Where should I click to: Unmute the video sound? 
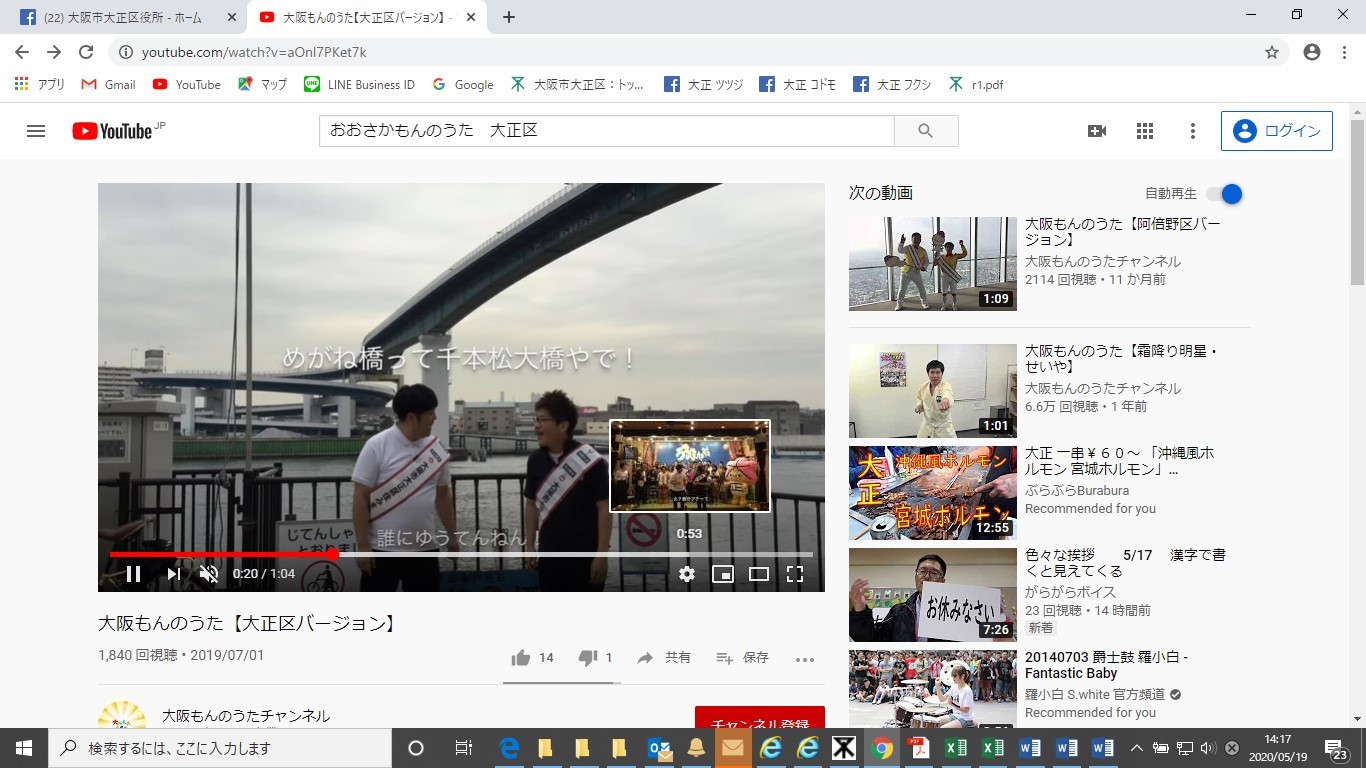[x=209, y=573]
